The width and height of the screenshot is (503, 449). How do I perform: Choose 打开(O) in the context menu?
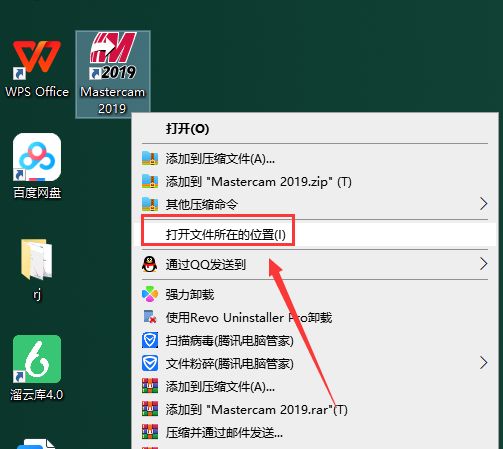tap(315, 129)
